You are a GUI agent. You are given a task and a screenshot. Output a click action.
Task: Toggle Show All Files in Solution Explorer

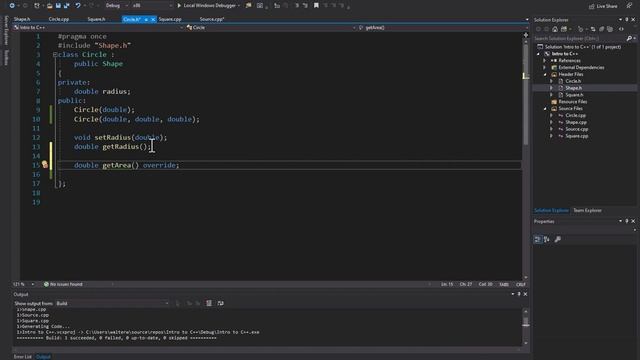610,29
